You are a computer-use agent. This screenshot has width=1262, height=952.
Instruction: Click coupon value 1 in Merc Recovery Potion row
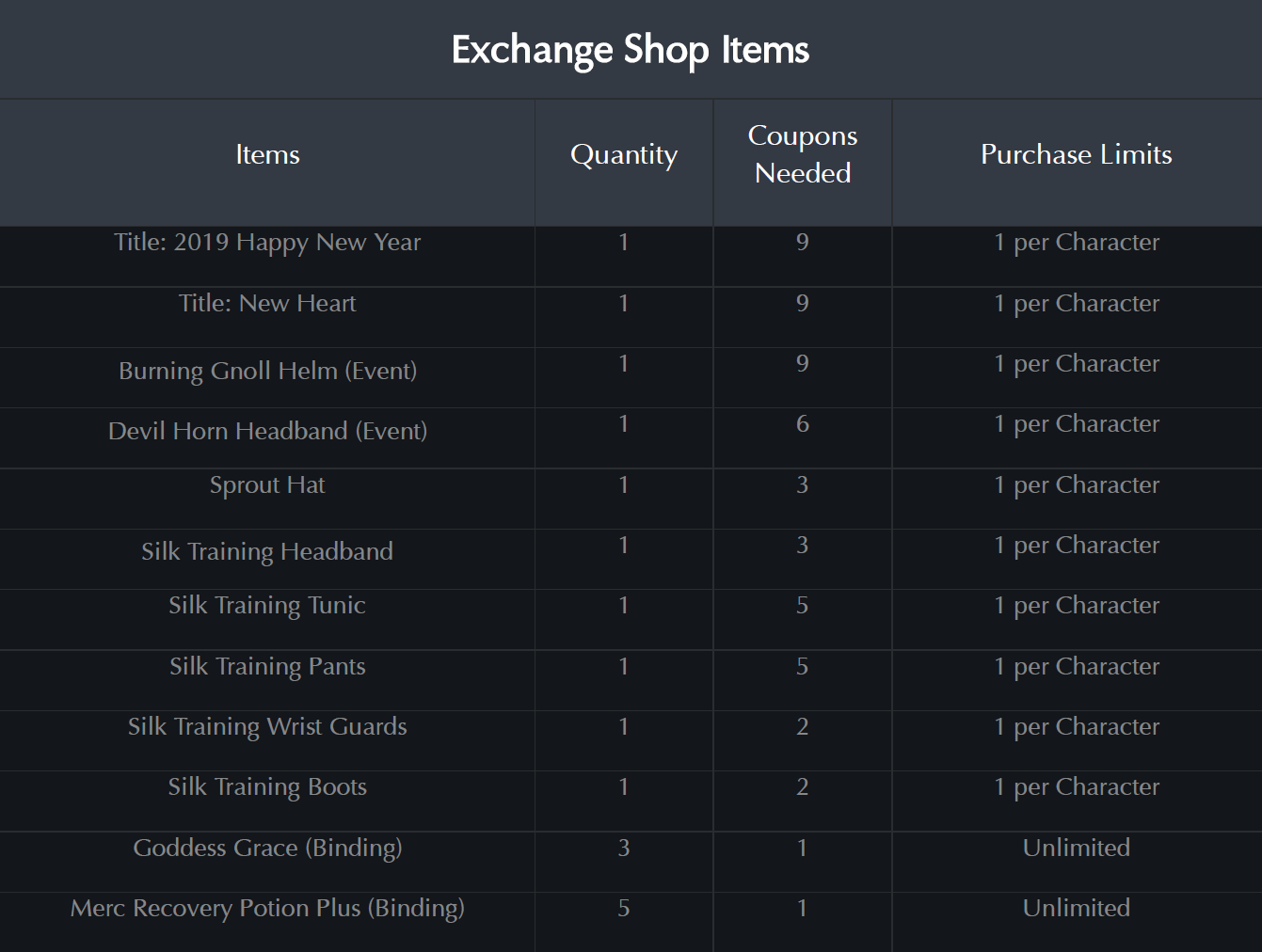(x=803, y=908)
